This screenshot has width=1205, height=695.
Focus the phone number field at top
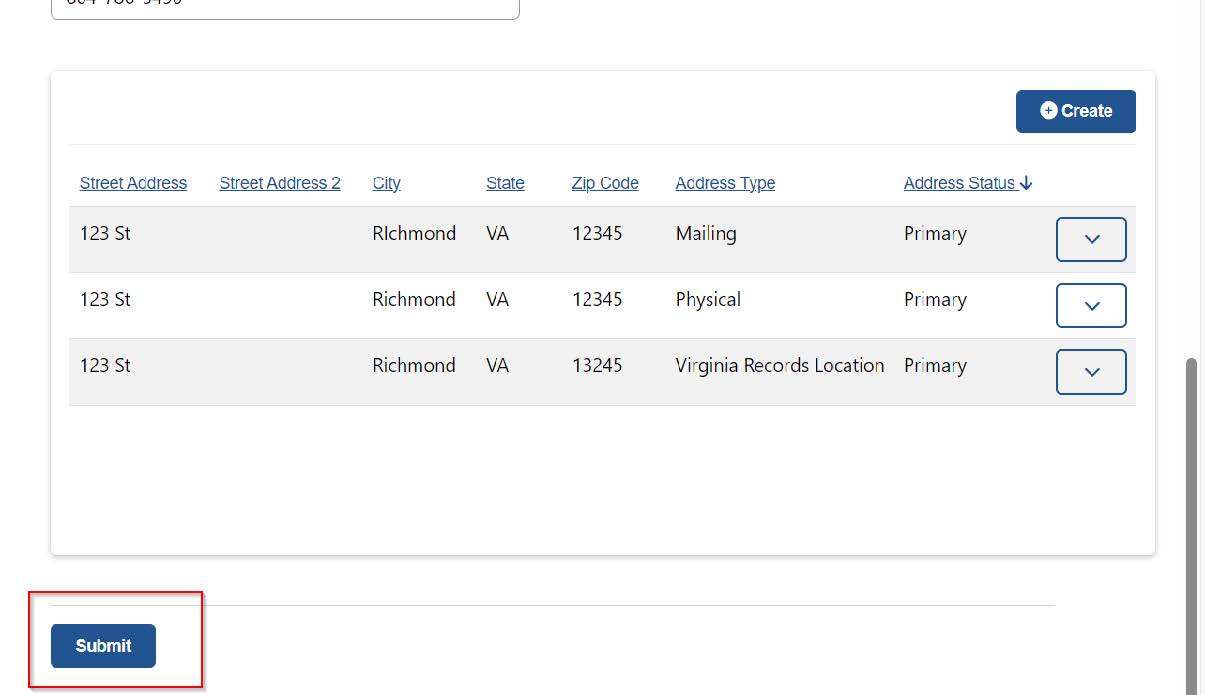click(285, 6)
